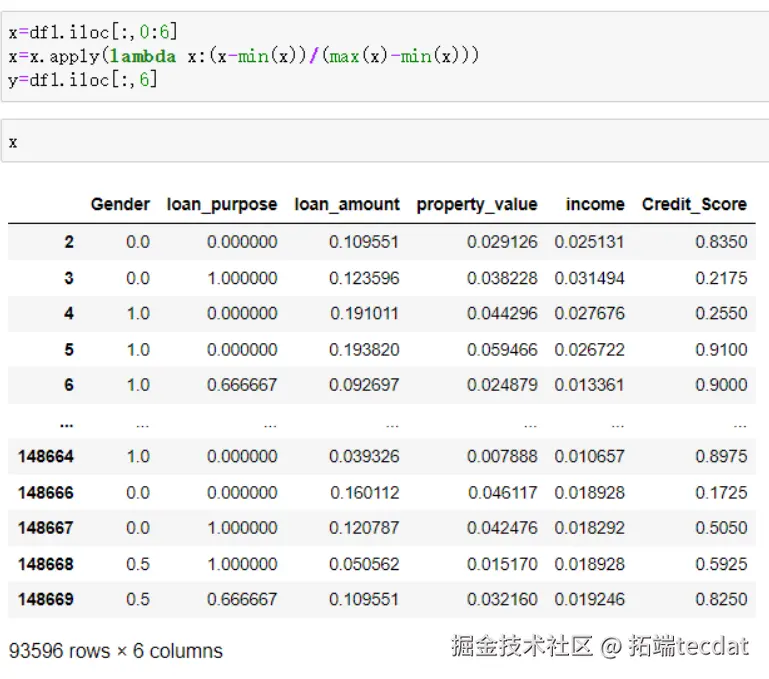
Task: Click the income column header
Action: click(595, 204)
